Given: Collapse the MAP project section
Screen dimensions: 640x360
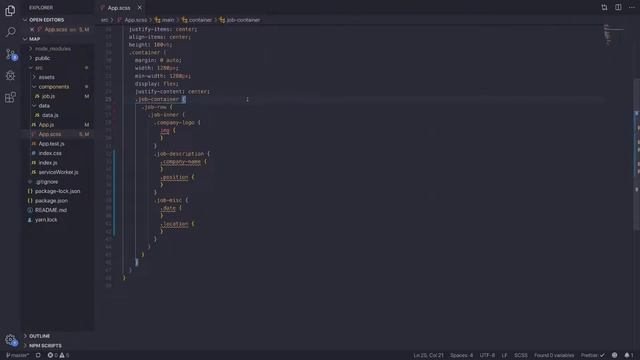Looking at the screenshot, I should click(34, 39).
